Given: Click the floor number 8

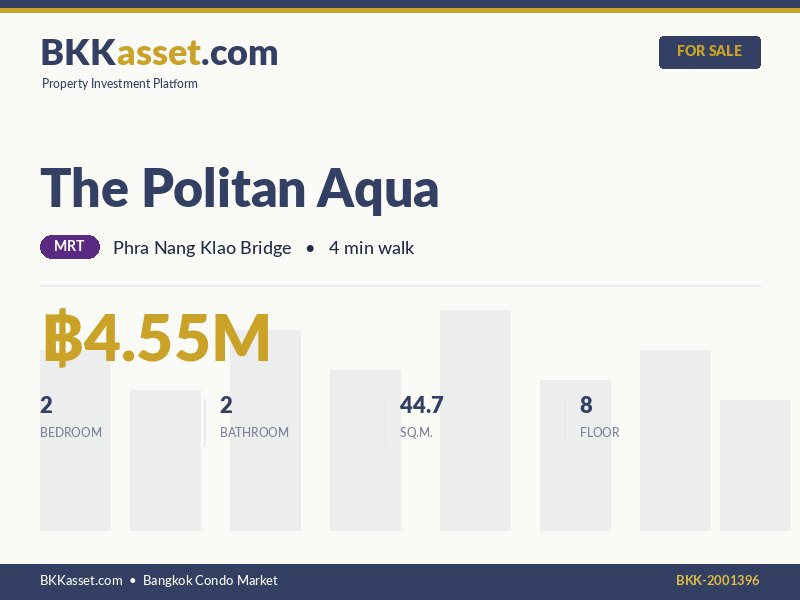Looking at the screenshot, I should coord(586,405).
